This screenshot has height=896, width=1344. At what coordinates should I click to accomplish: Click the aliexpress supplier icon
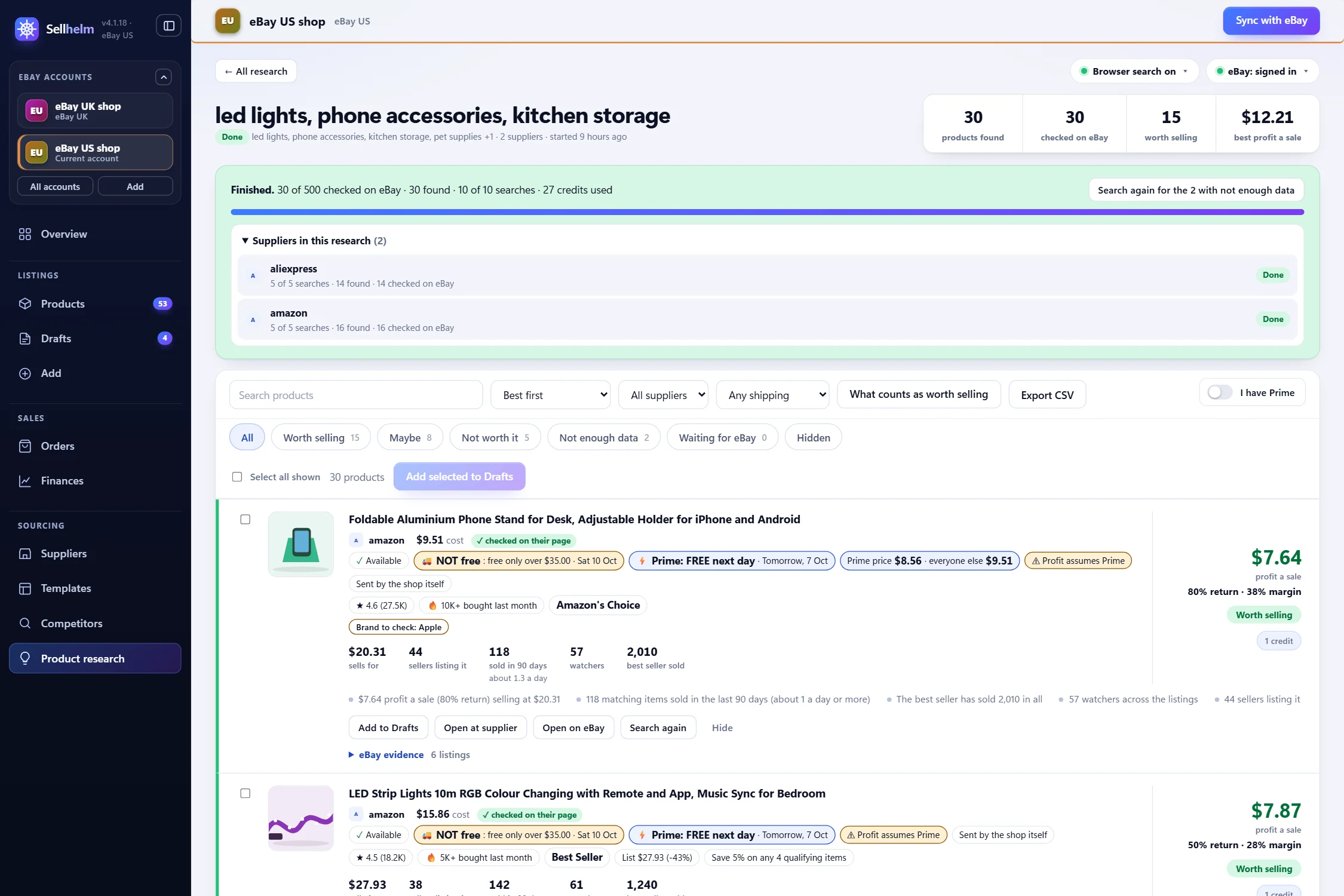click(x=253, y=275)
